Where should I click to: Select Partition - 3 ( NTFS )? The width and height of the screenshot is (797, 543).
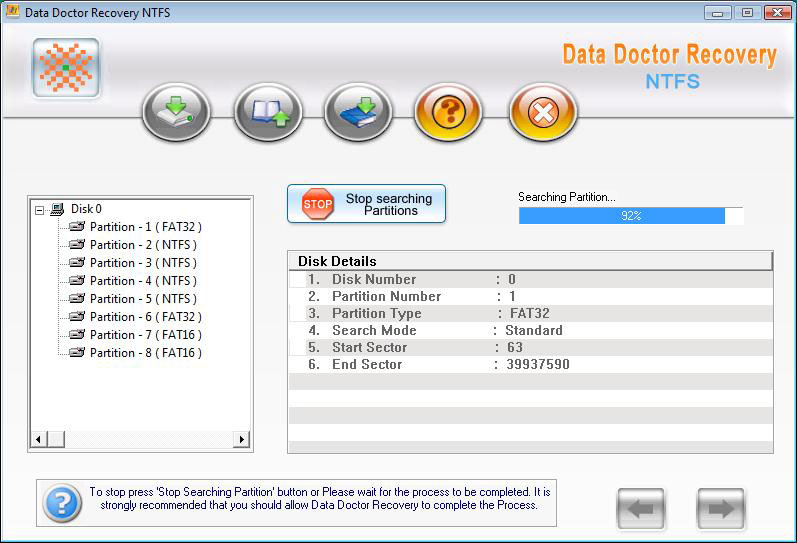coord(143,263)
